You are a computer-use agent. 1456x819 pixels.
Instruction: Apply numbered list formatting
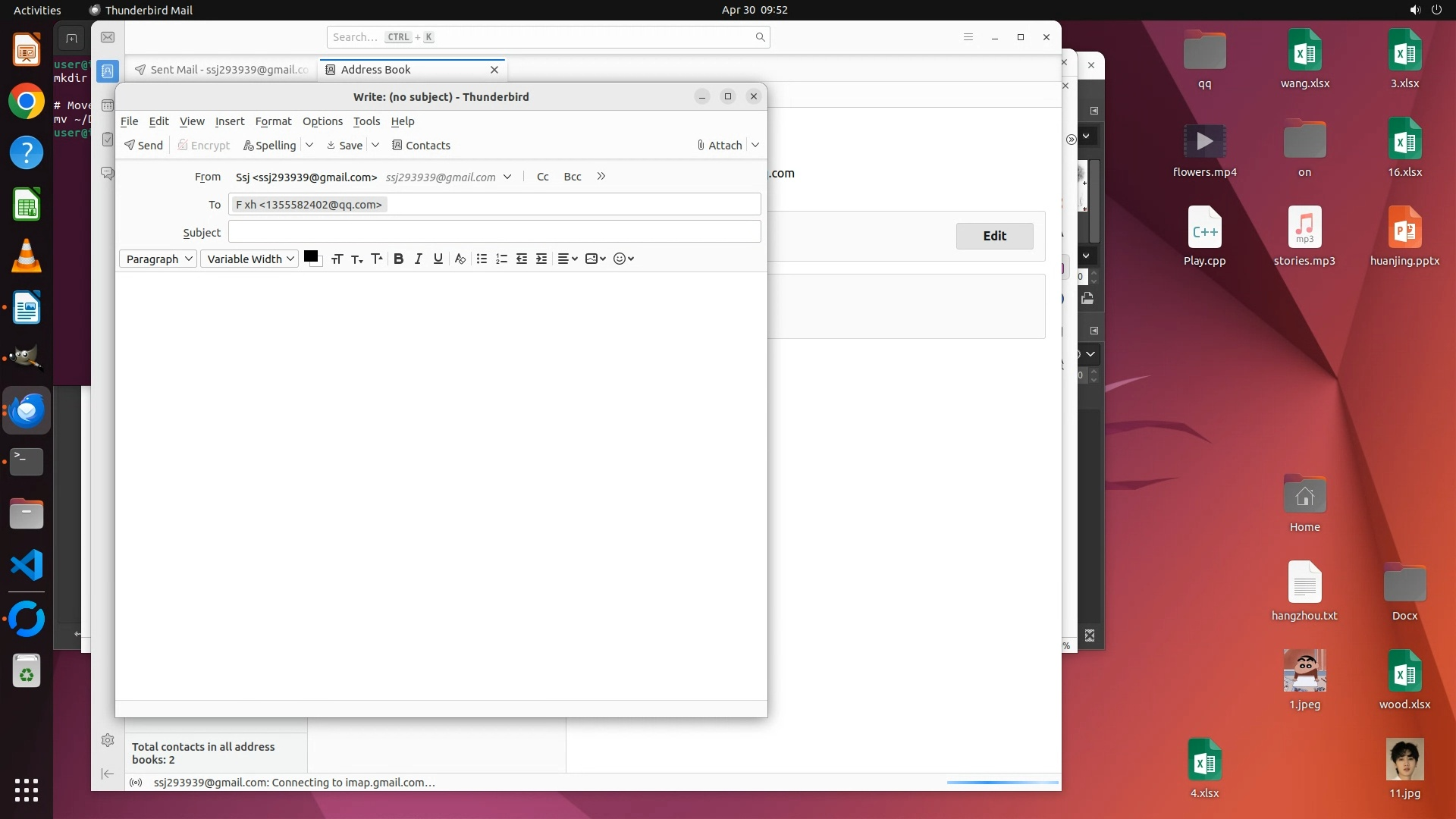pyautogui.click(x=501, y=259)
